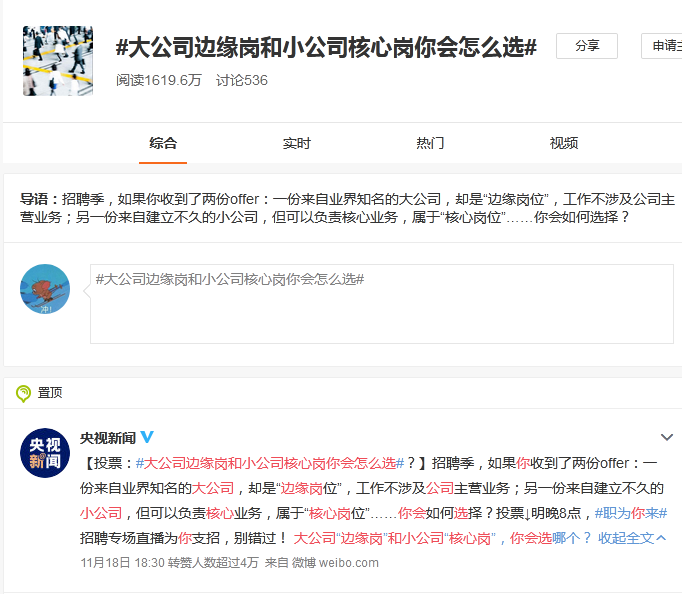Click the green 置顶 pinned icon
Viewport: 682px width, 594px height.
click(x=23, y=393)
